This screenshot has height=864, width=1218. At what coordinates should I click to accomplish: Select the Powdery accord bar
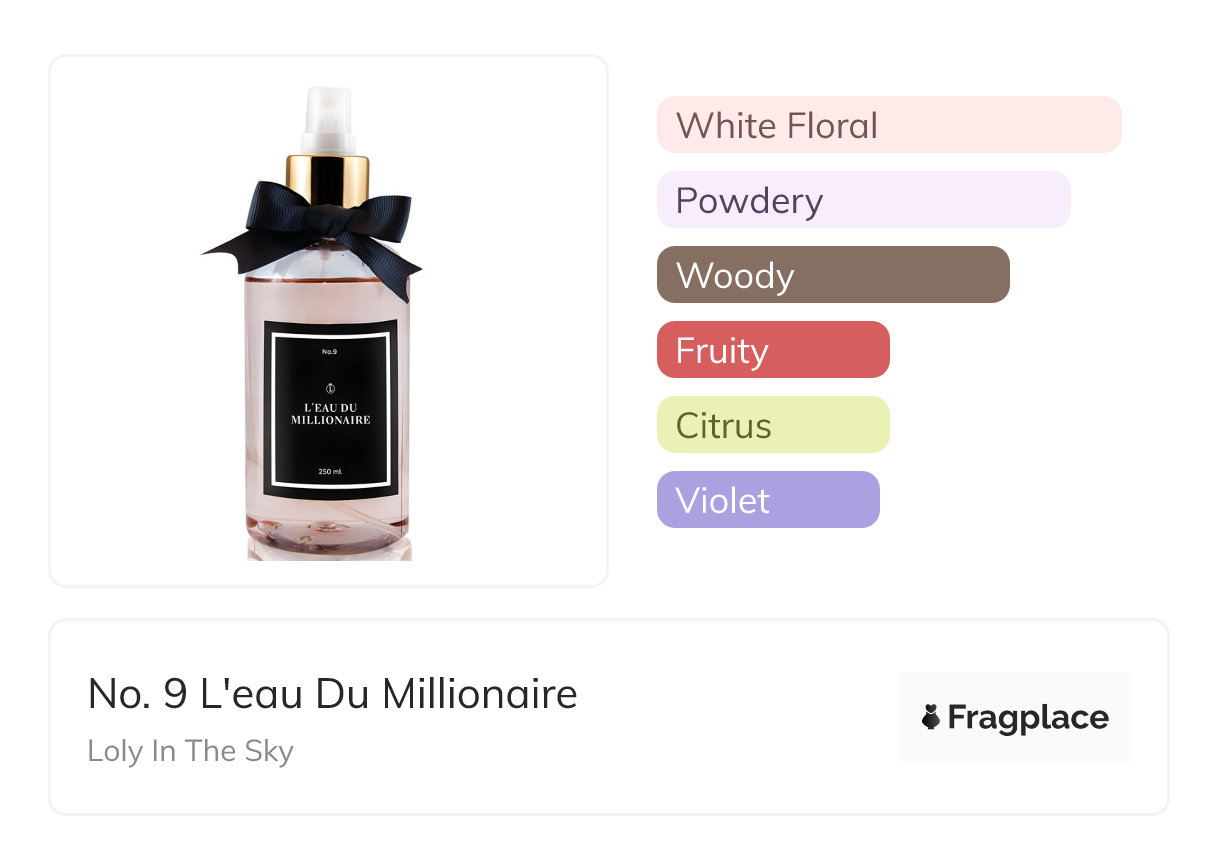[864, 200]
